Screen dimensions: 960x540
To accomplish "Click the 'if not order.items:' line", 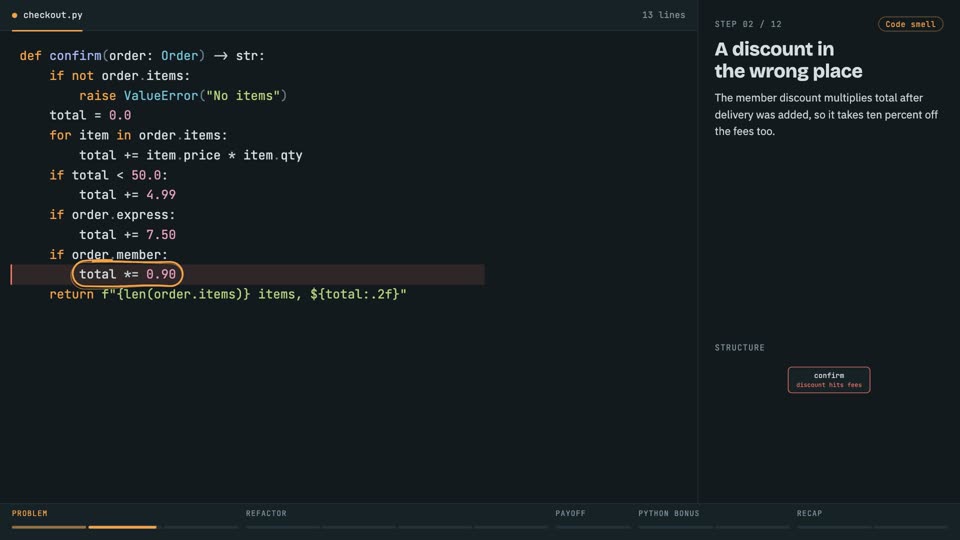I will pos(120,76).
